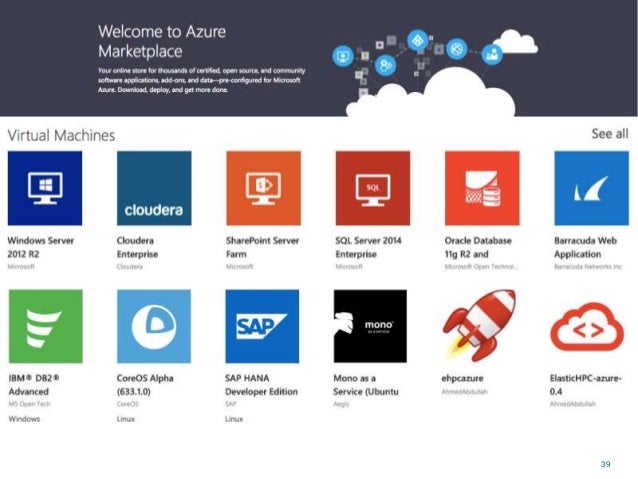This screenshot has width=638, height=479.
Task: Click AhmedAbdullah publisher under ehpcazure
Action: pyautogui.click(x=465, y=392)
